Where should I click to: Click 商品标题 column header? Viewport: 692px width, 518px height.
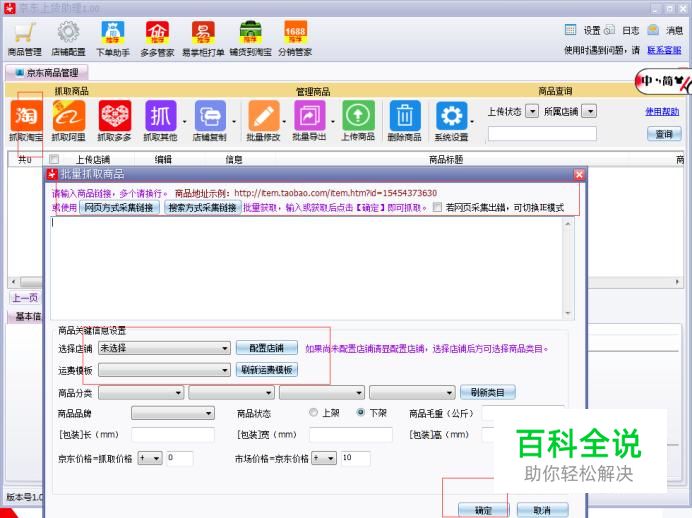pyautogui.click(x=446, y=159)
